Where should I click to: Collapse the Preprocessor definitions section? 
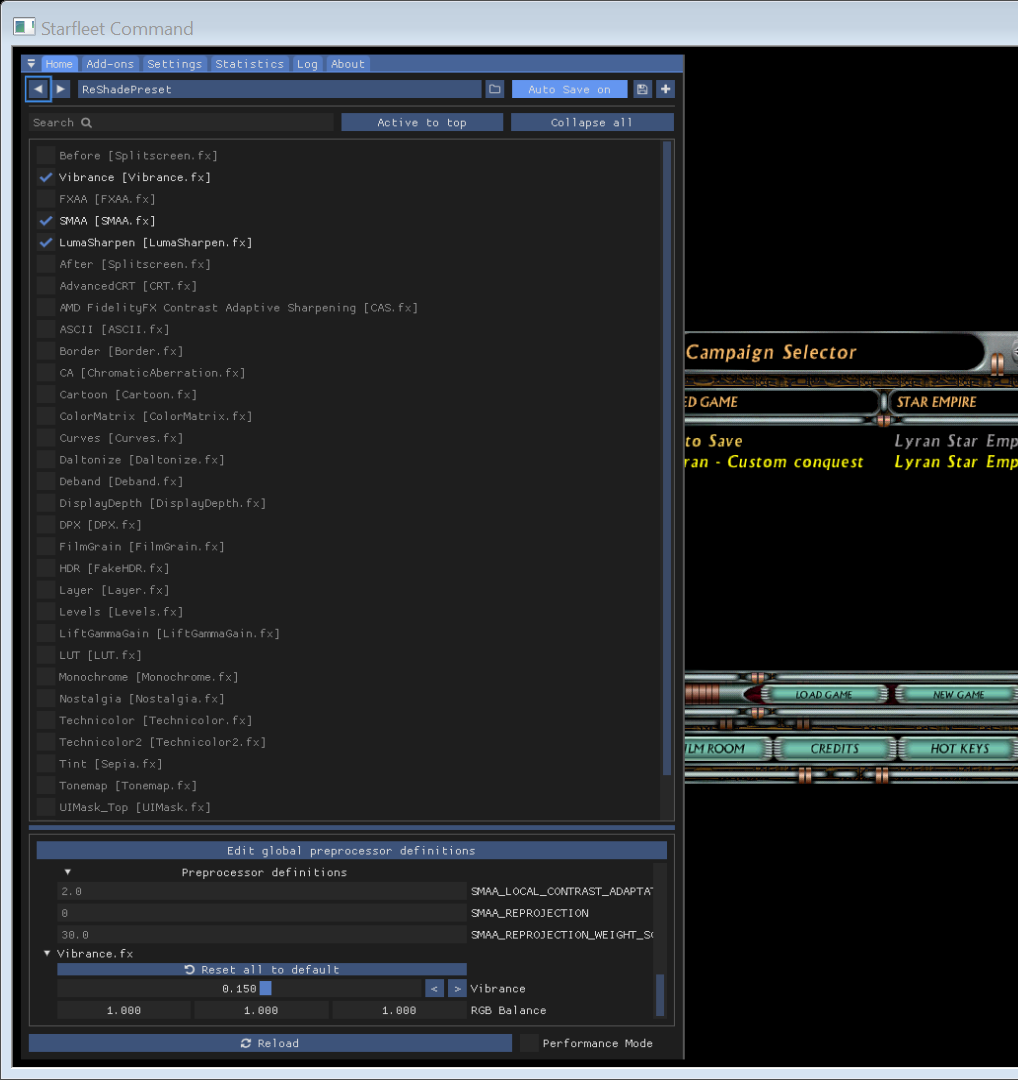click(x=68, y=872)
